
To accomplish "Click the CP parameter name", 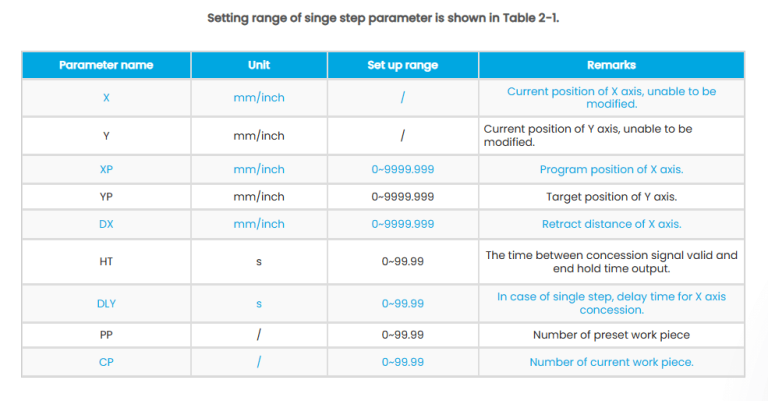I will tap(106, 362).
